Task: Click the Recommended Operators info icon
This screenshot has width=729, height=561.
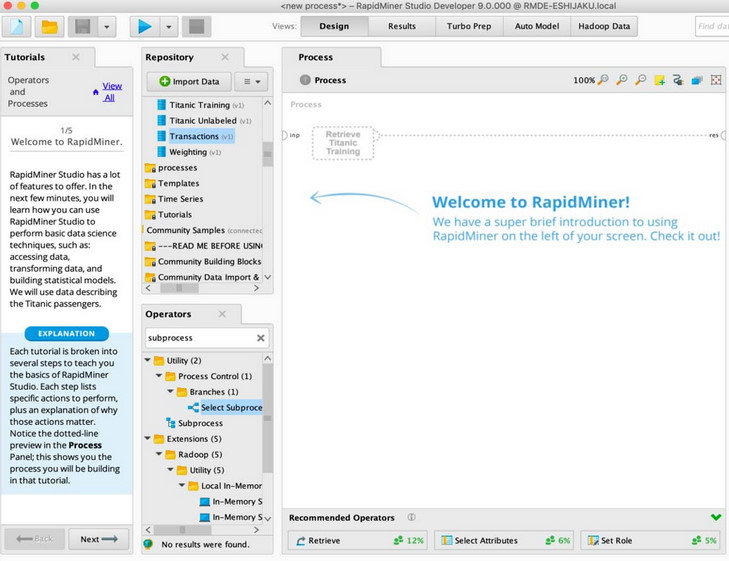Action: tap(411, 517)
